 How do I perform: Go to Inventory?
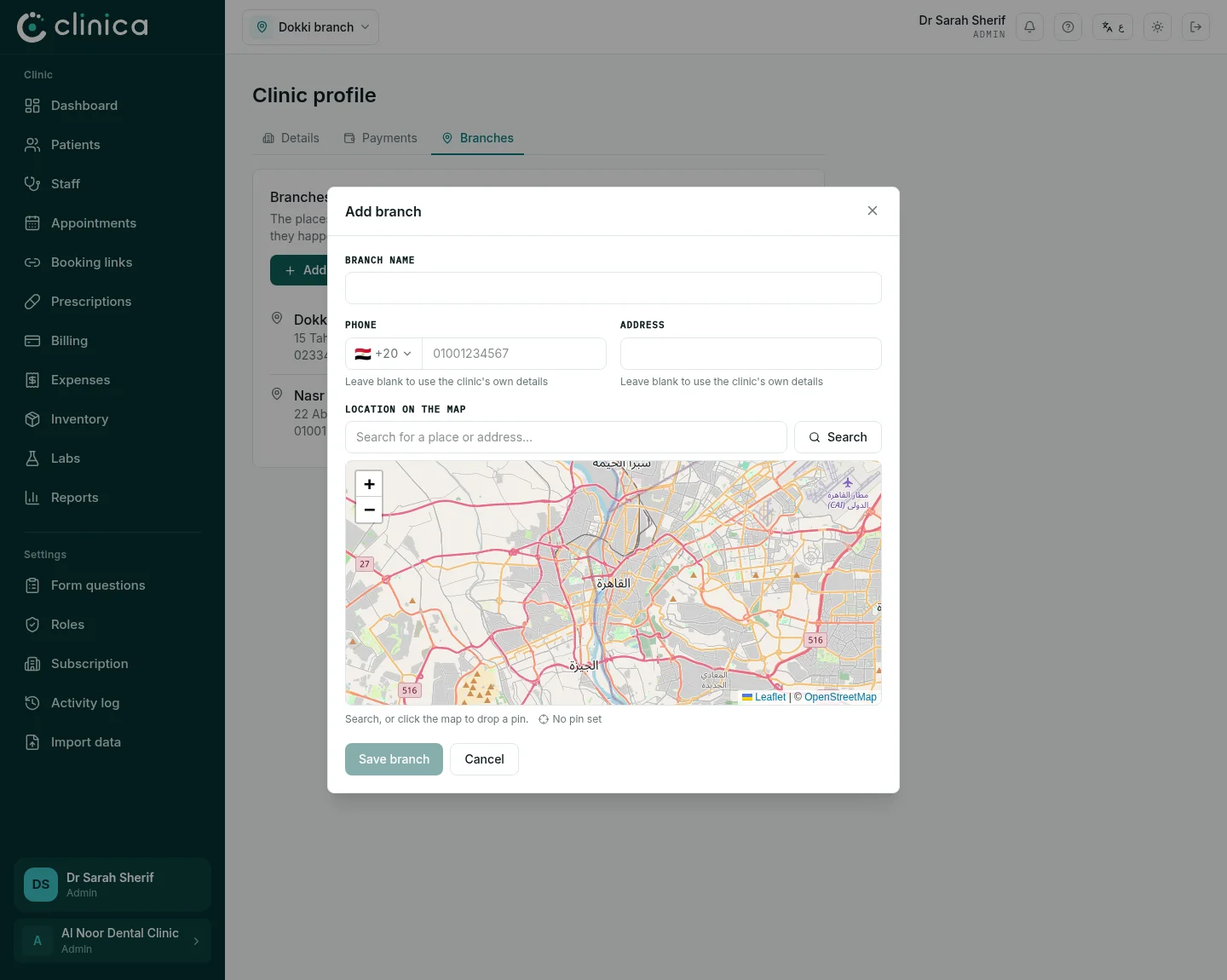[112, 419]
